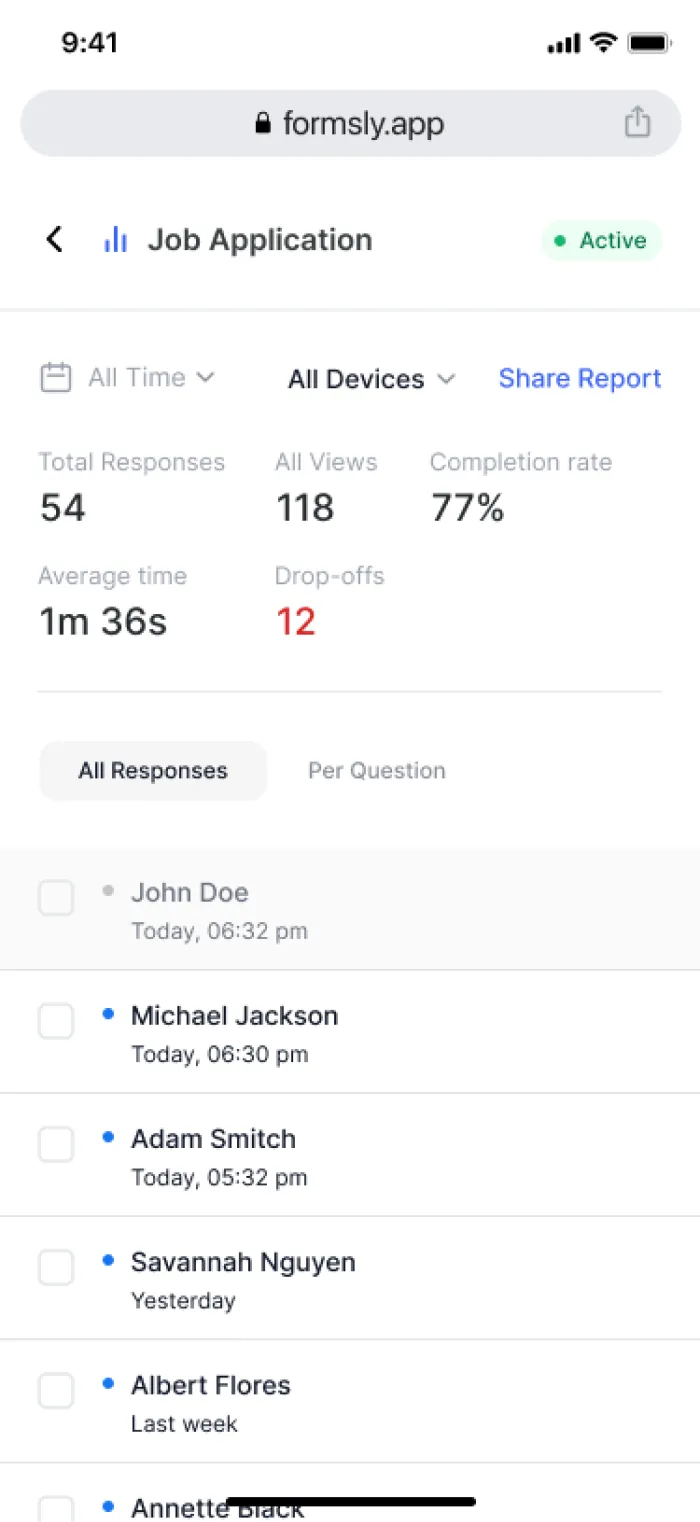Screen dimensions: 700x1522
Task: Tap the battery icon in the status bar
Action: click(649, 43)
